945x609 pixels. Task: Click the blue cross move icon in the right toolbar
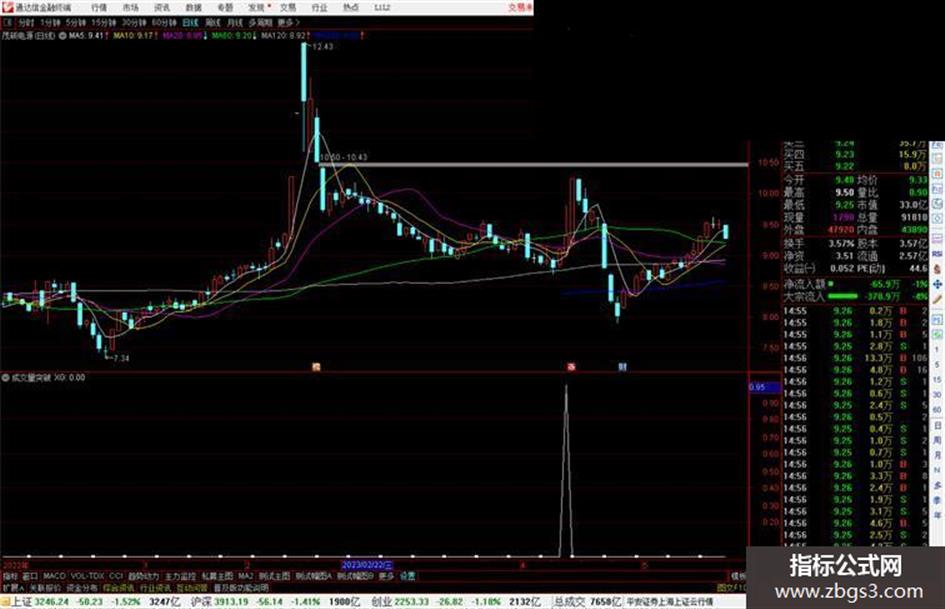937,284
